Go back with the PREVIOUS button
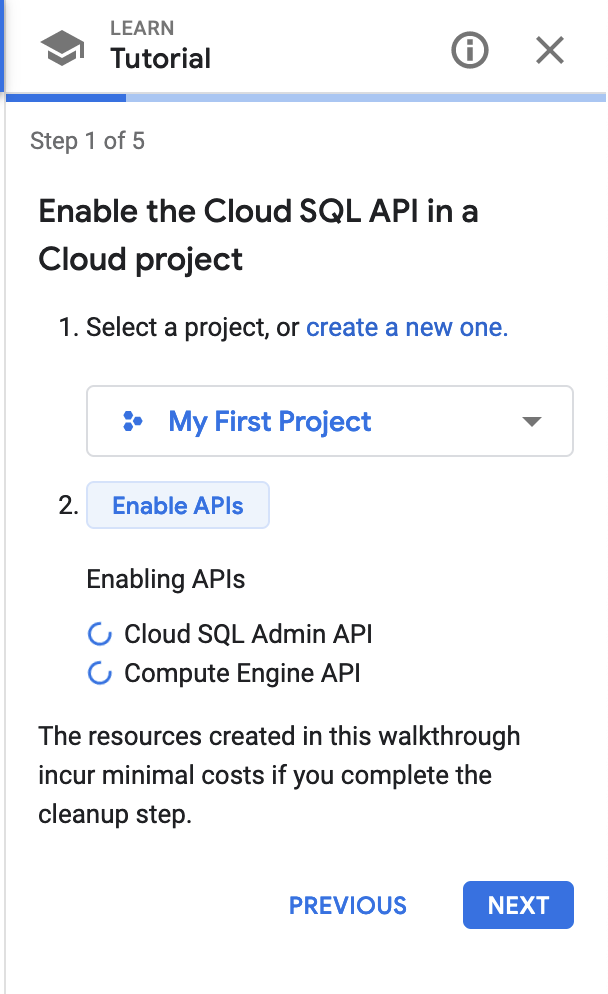 [348, 906]
